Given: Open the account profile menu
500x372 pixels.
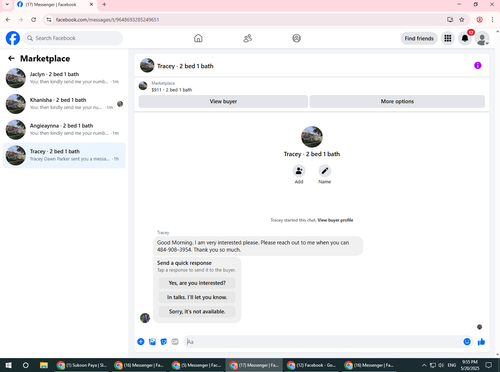Looking at the screenshot, I should pos(482,38).
